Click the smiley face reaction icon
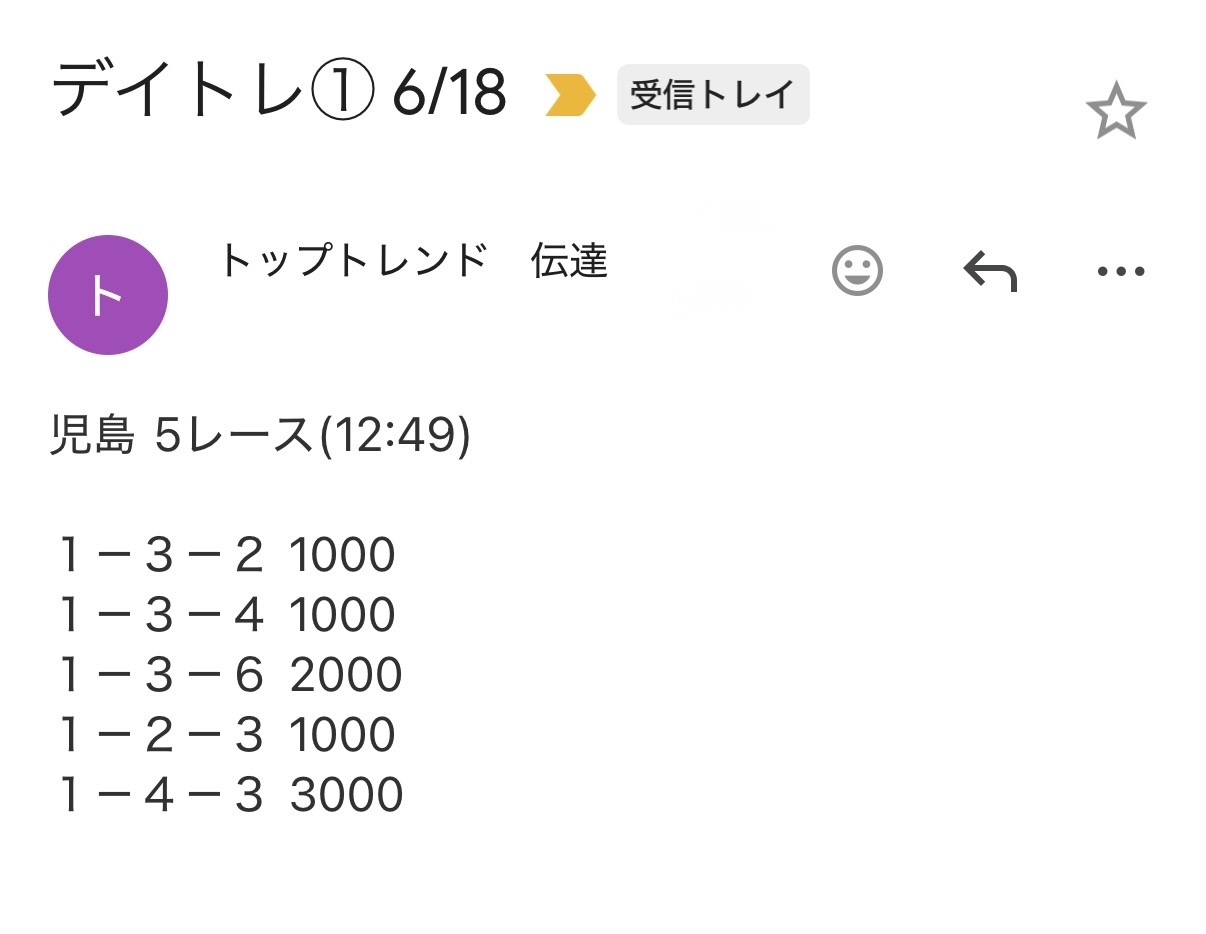This screenshot has width=1206, height=934. pos(858,270)
